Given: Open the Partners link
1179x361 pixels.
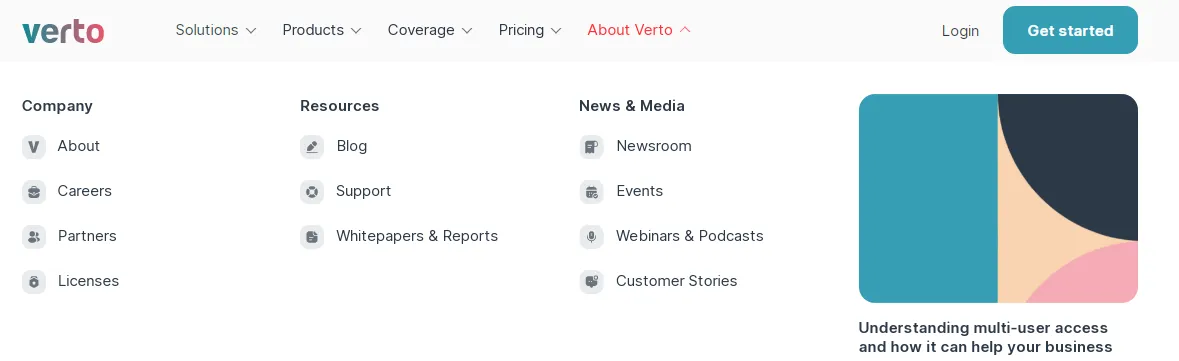Looking at the screenshot, I should point(87,236).
